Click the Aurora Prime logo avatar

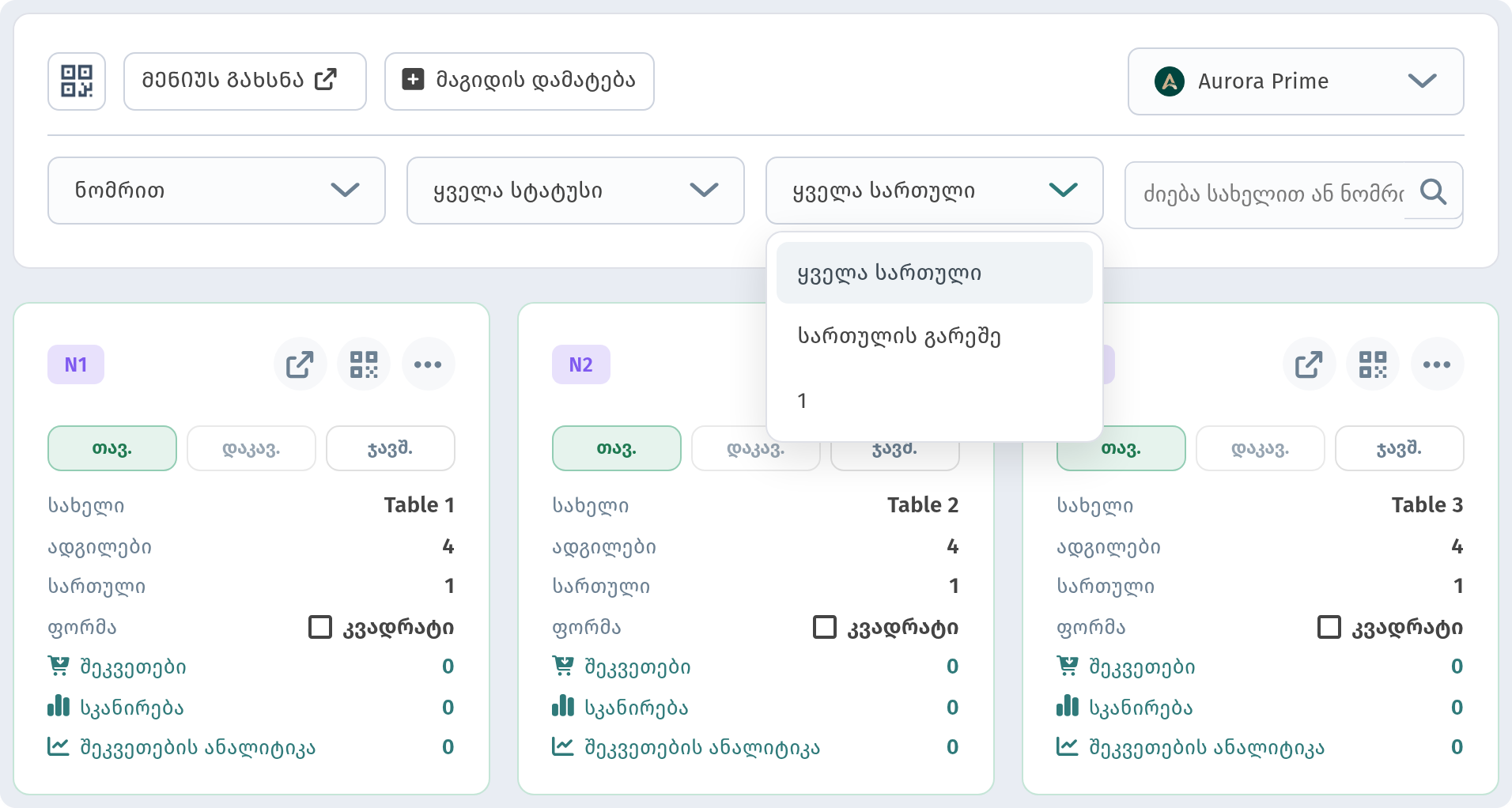[1170, 81]
